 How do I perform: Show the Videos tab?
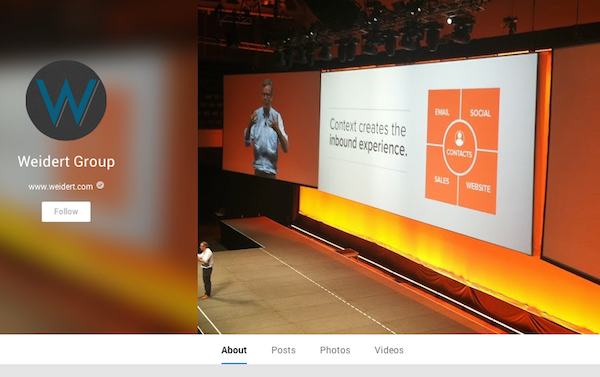point(389,350)
